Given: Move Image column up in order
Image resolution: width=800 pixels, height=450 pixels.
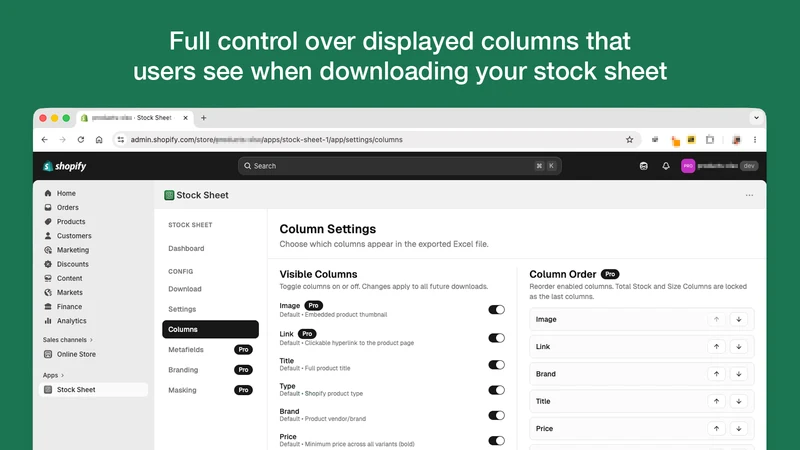Looking at the screenshot, I should coord(716,319).
